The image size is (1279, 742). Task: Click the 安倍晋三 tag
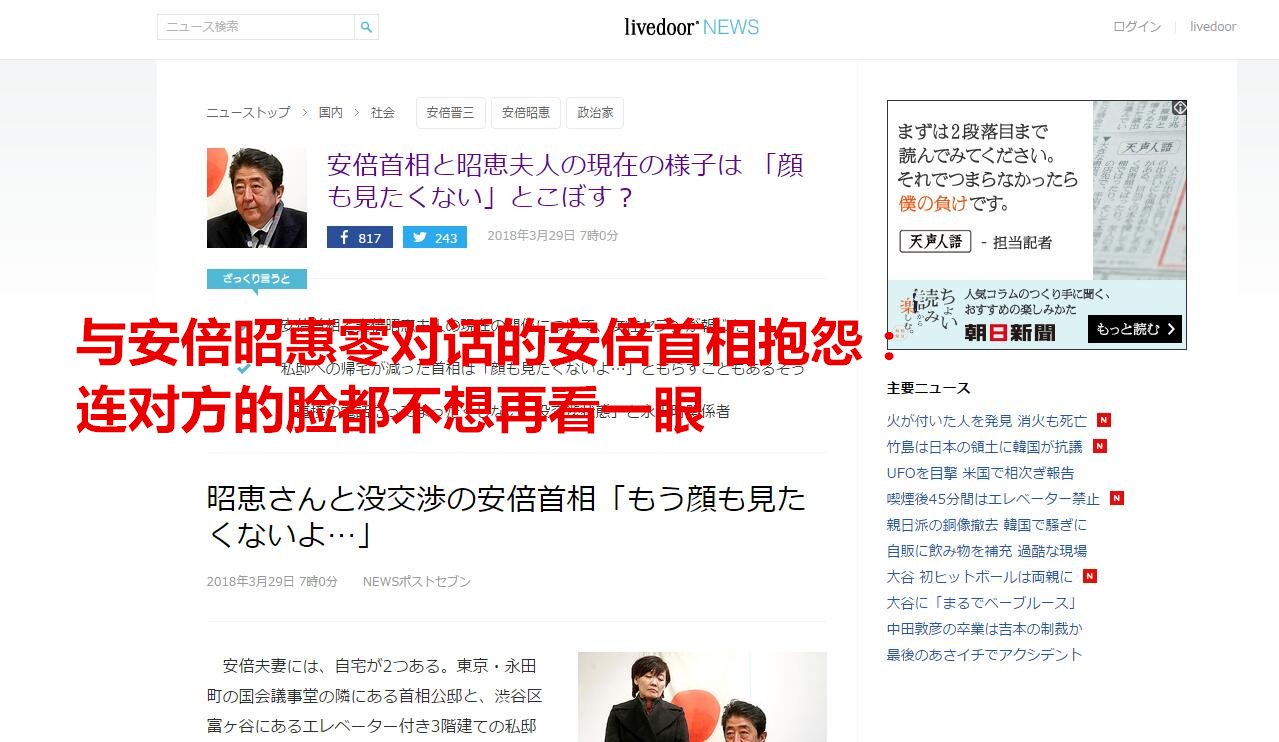(x=451, y=113)
